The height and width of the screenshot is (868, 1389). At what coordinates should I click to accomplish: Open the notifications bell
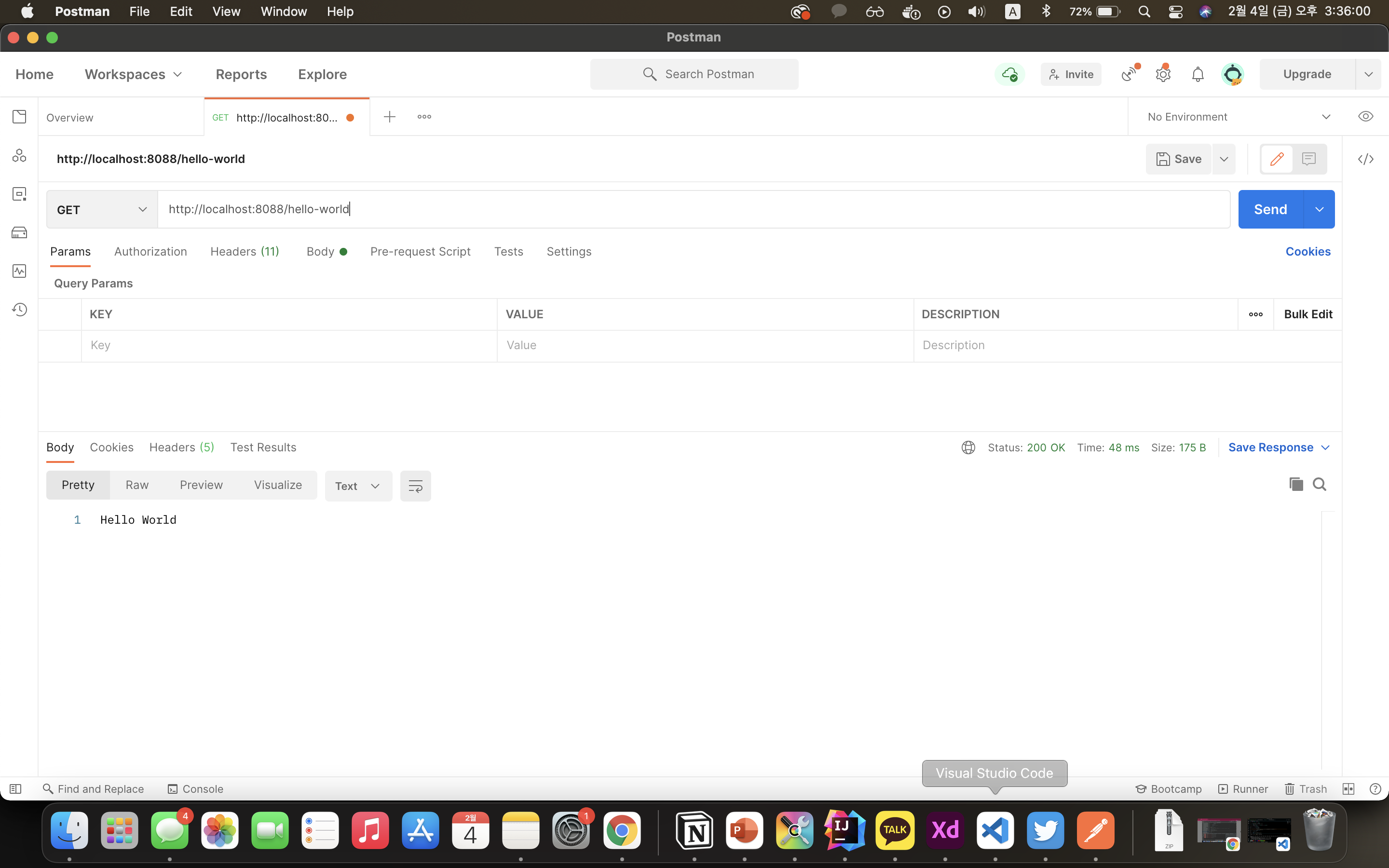pyautogui.click(x=1198, y=74)
